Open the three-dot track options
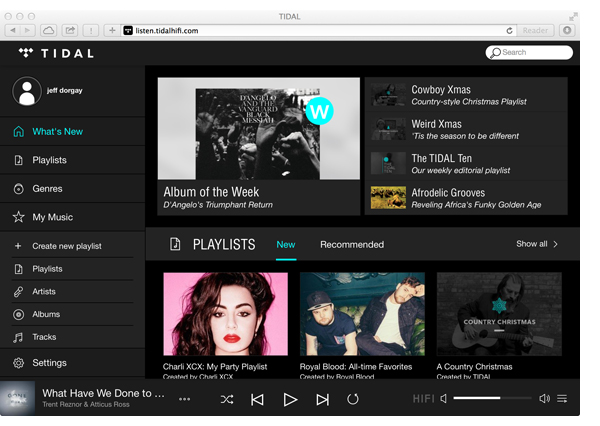Viewport: 600px width, 426px height. pos(184,399)
